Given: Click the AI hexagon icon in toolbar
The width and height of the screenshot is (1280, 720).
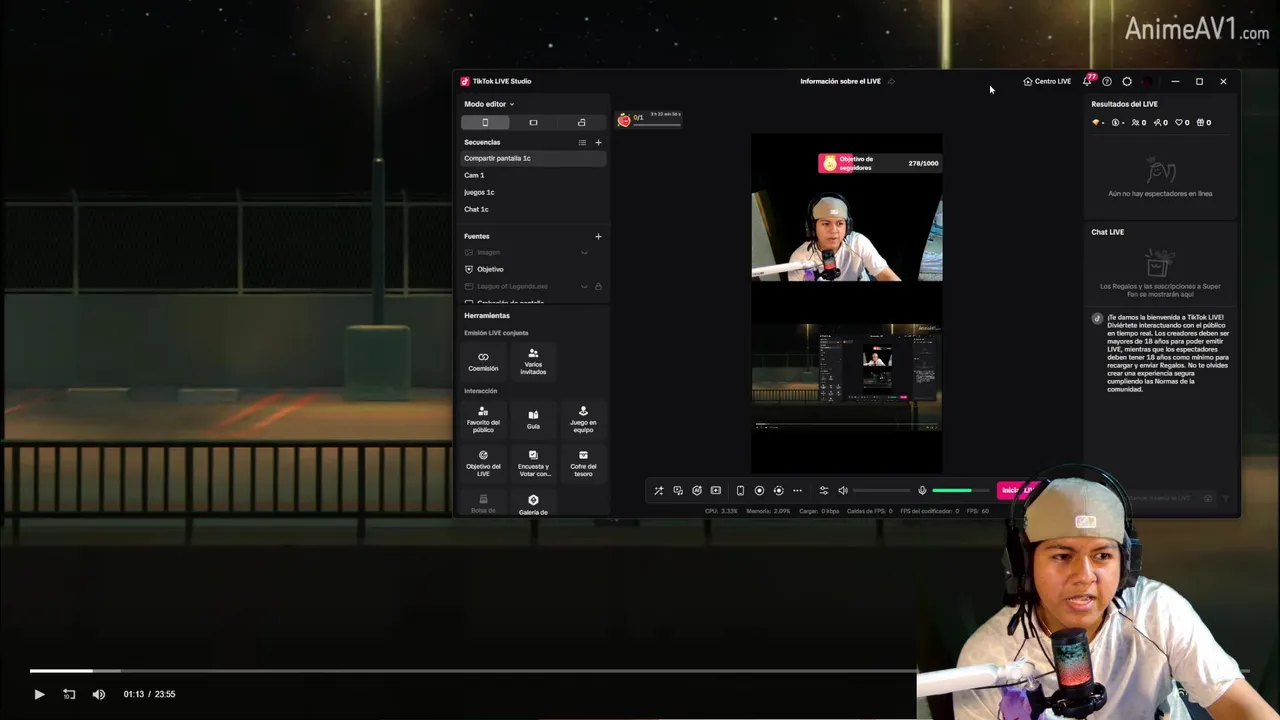Looking at the screenshot, I should coord(697,490).
